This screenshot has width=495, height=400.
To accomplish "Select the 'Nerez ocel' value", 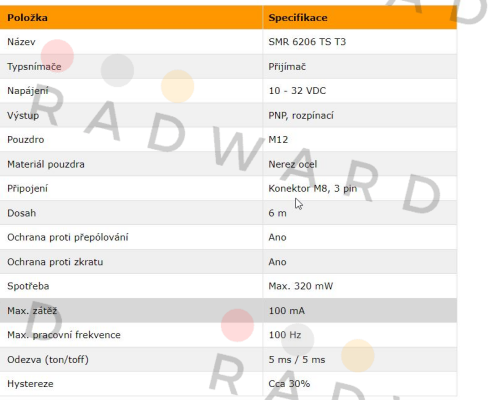I will pos(293,164).
